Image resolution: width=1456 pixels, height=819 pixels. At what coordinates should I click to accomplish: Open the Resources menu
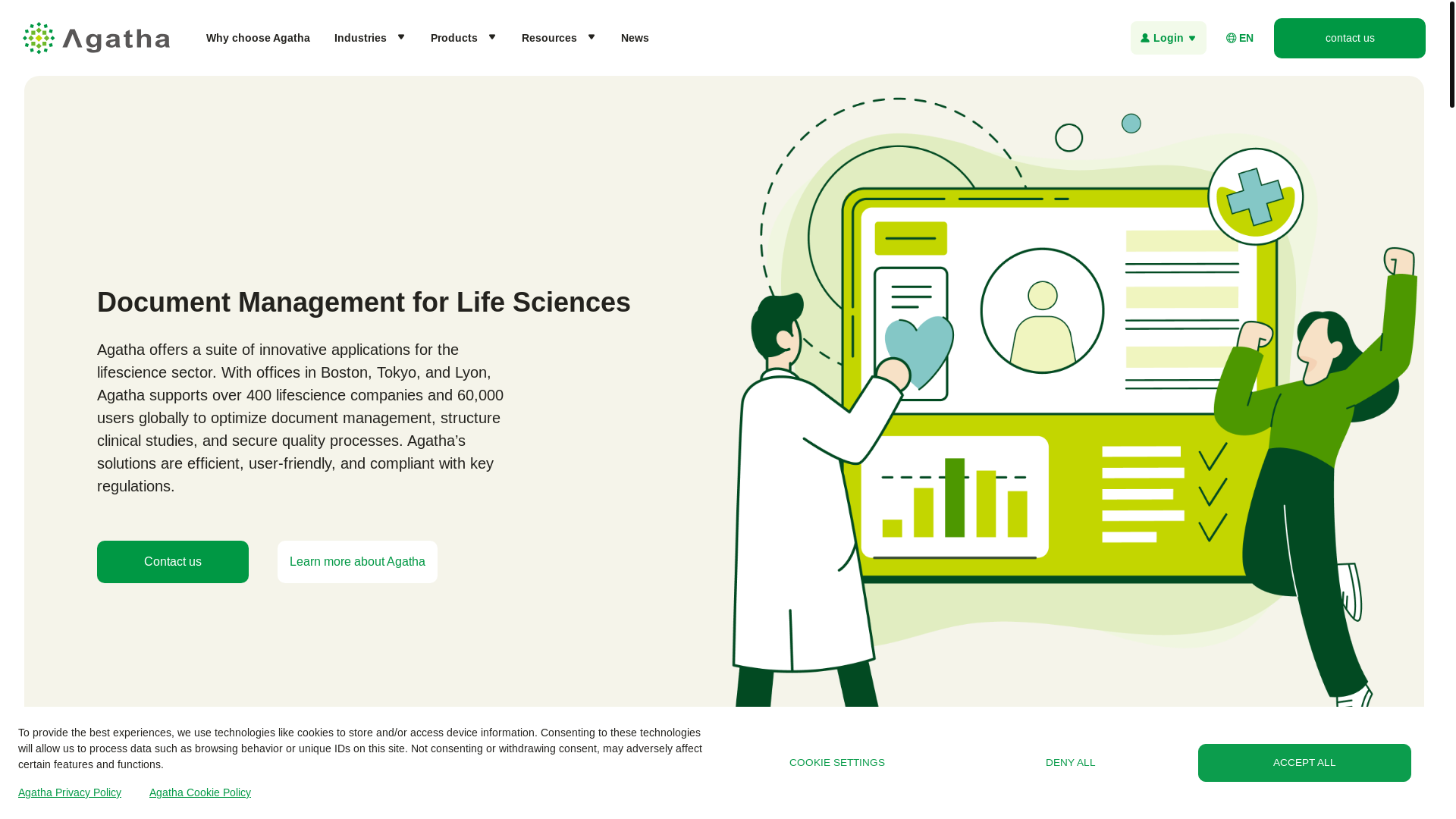point(549,38)
